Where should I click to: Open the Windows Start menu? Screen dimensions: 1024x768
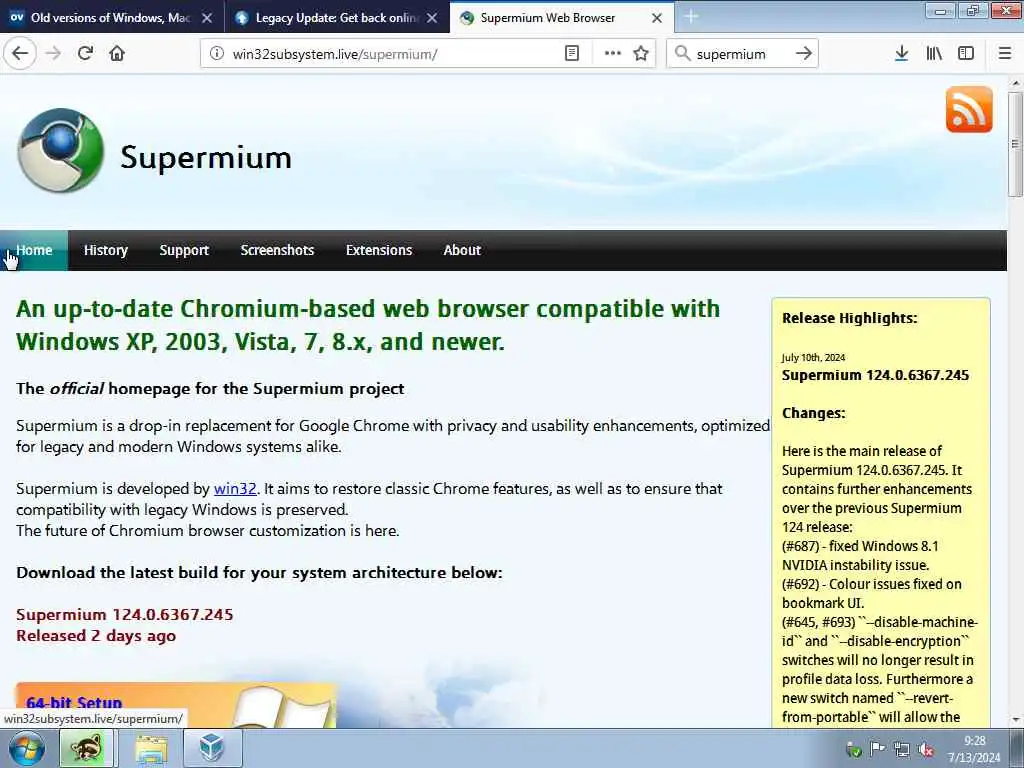(27, 748)
